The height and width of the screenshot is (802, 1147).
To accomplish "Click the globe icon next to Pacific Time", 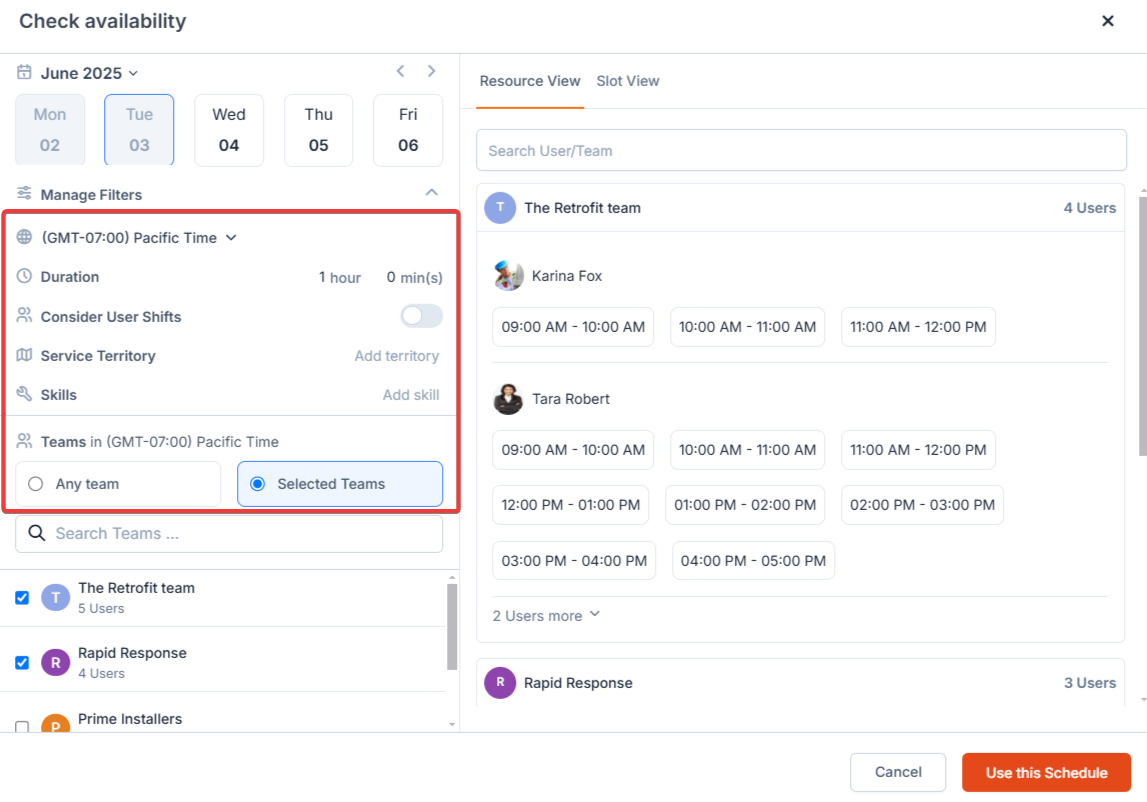I will 24,238.
